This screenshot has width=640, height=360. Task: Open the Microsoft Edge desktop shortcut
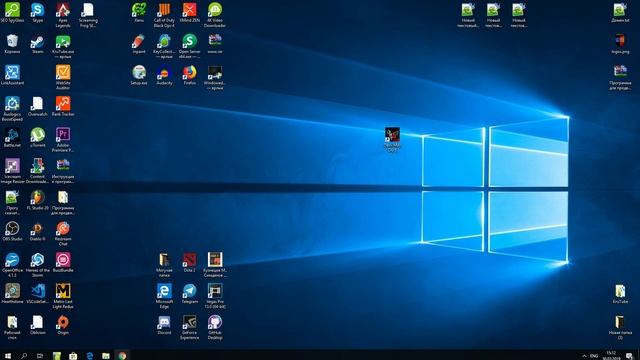point(164,297)
